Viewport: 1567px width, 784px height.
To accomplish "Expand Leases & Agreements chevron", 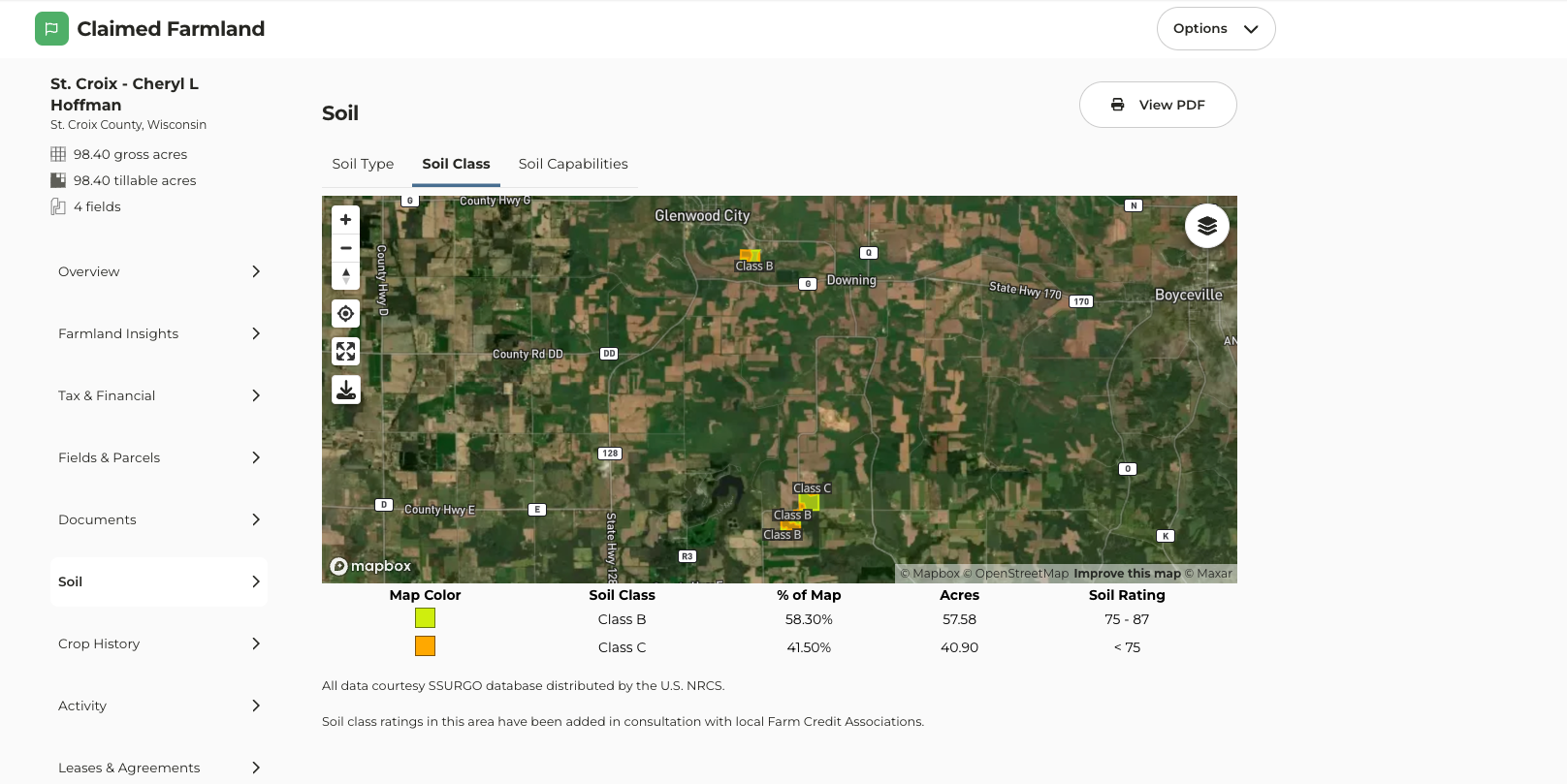I will point(256,768).
